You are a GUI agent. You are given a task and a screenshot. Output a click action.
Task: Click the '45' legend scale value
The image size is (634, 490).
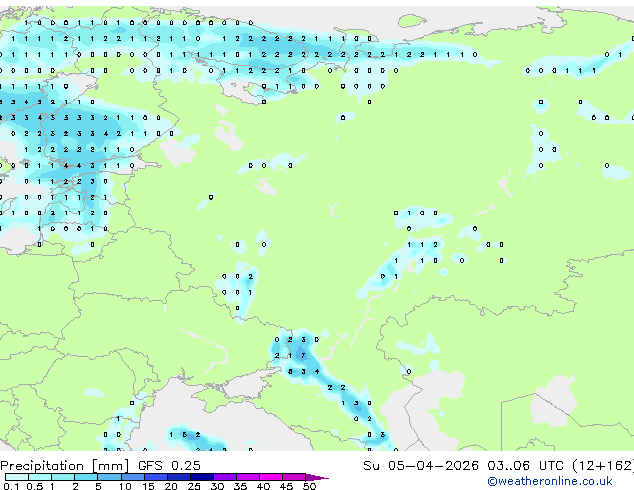(286, 486)
